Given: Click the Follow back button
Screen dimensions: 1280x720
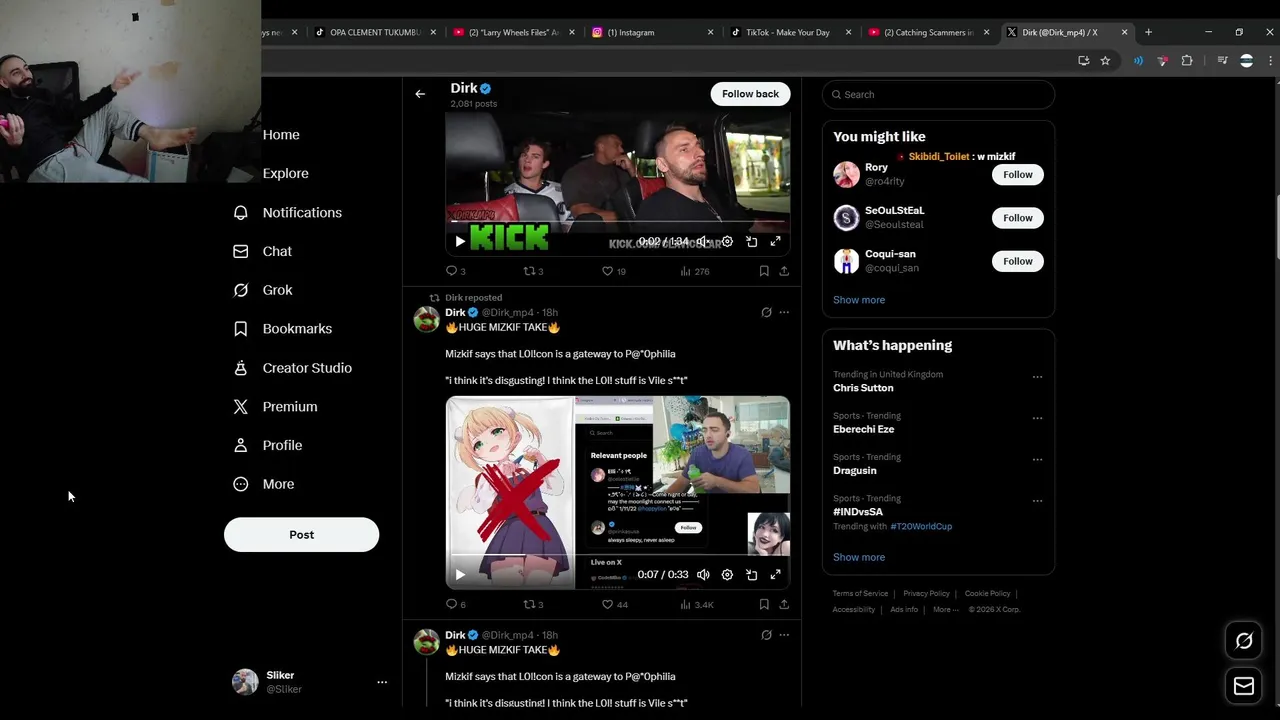Looking at the screenshot, I should [x=750, y=94].
